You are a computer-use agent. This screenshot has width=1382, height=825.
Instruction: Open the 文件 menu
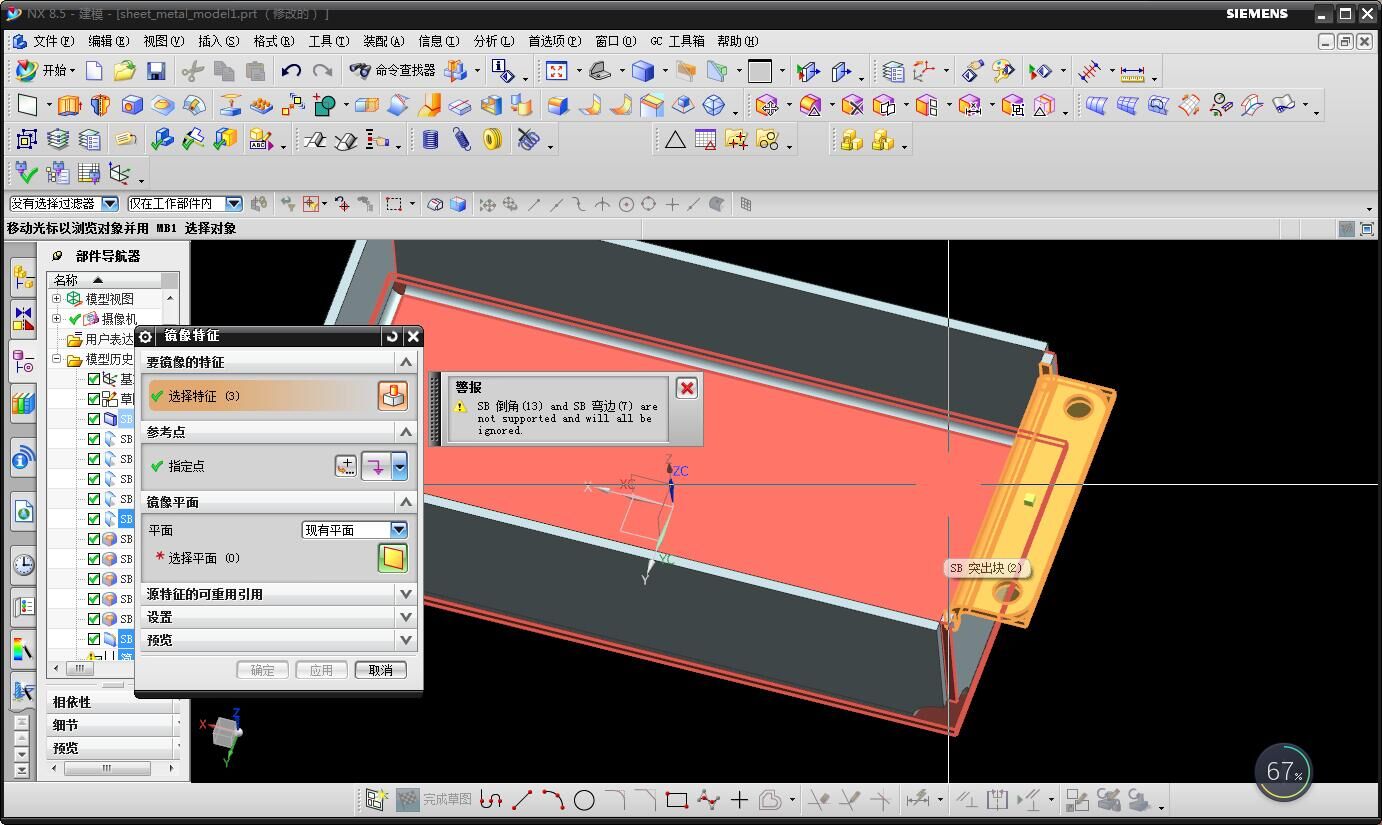point(53,41)
